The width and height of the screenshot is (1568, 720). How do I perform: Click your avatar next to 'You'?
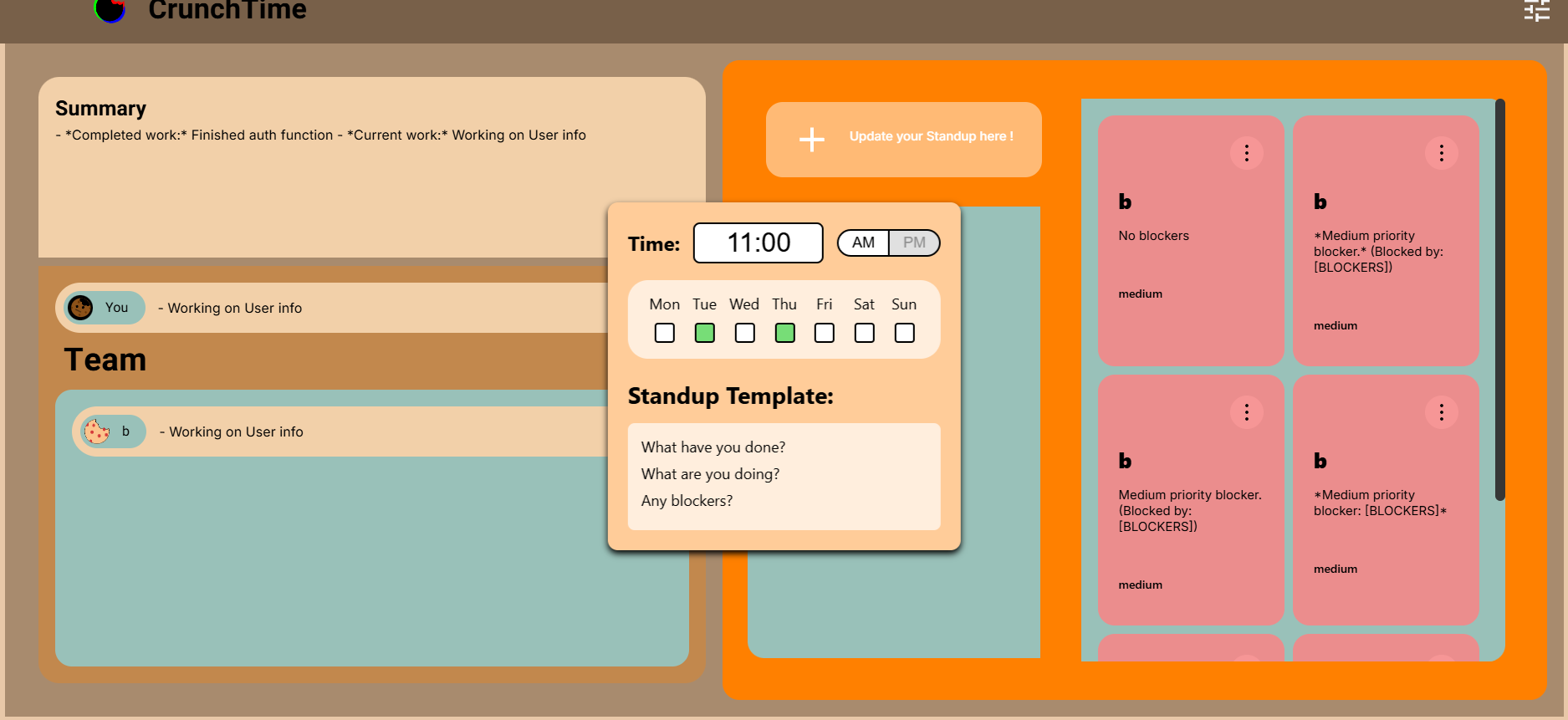coord(80,308)
